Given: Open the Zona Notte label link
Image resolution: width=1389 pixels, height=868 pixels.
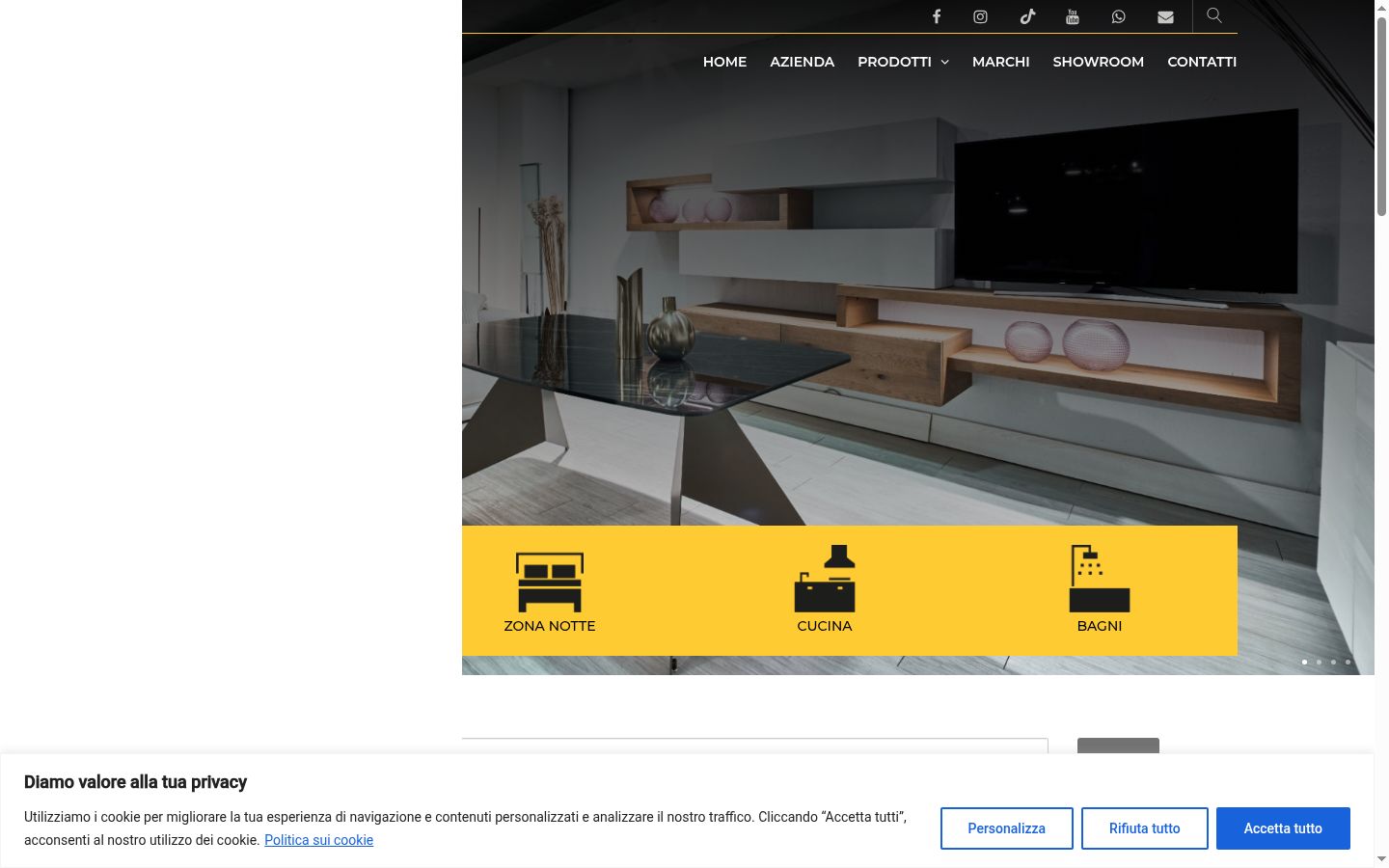Looking at the screenshot, I should tap(550, 626).
